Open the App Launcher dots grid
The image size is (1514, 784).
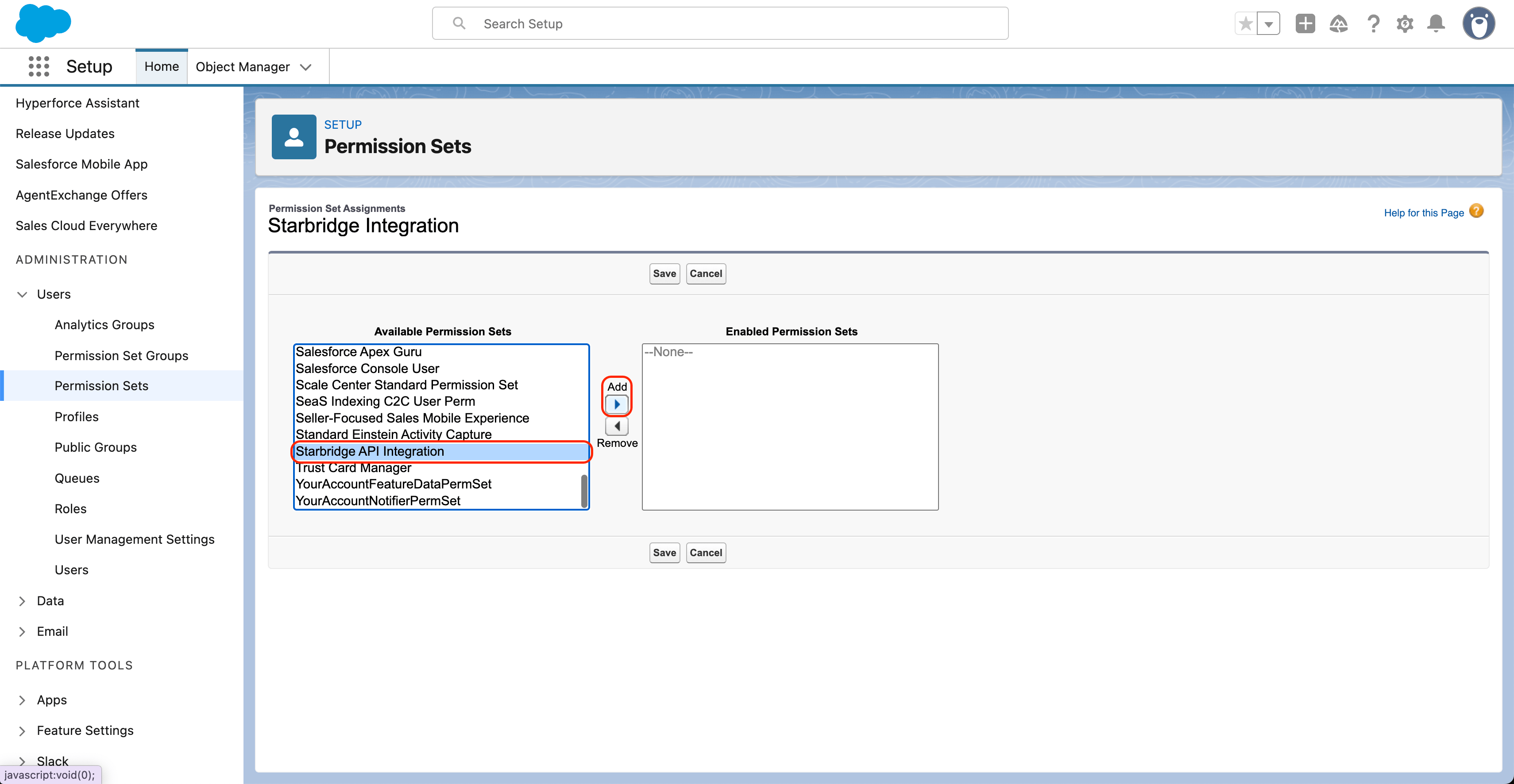pos(39,66)
